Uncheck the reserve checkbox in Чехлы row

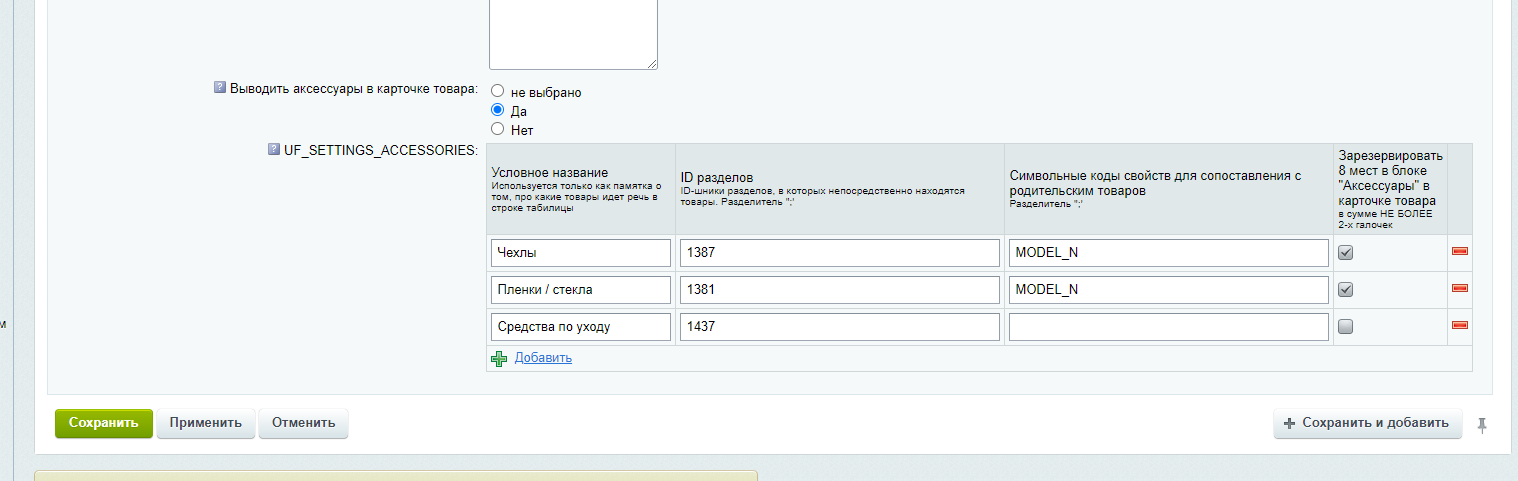click(1346, 253)
